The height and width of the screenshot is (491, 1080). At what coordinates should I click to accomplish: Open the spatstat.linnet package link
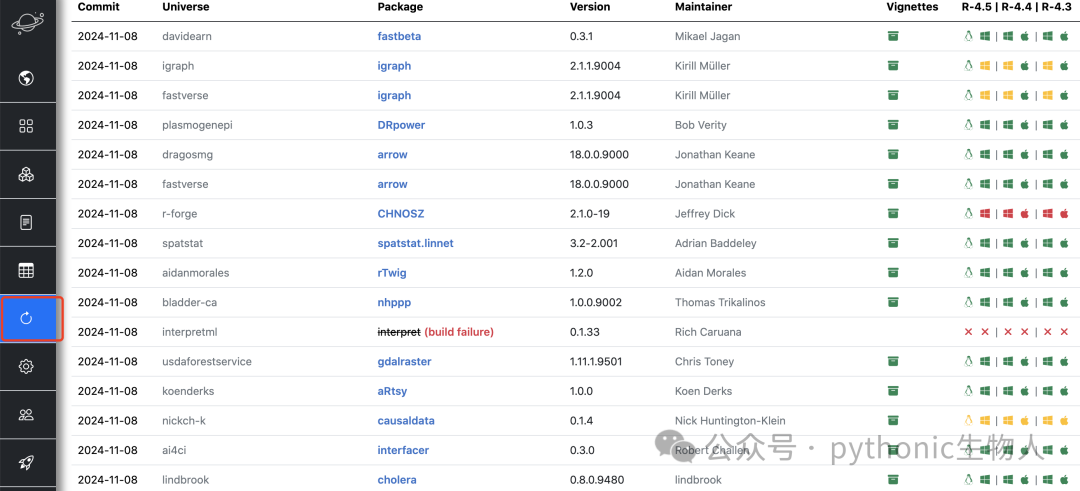tap(415, 243)
